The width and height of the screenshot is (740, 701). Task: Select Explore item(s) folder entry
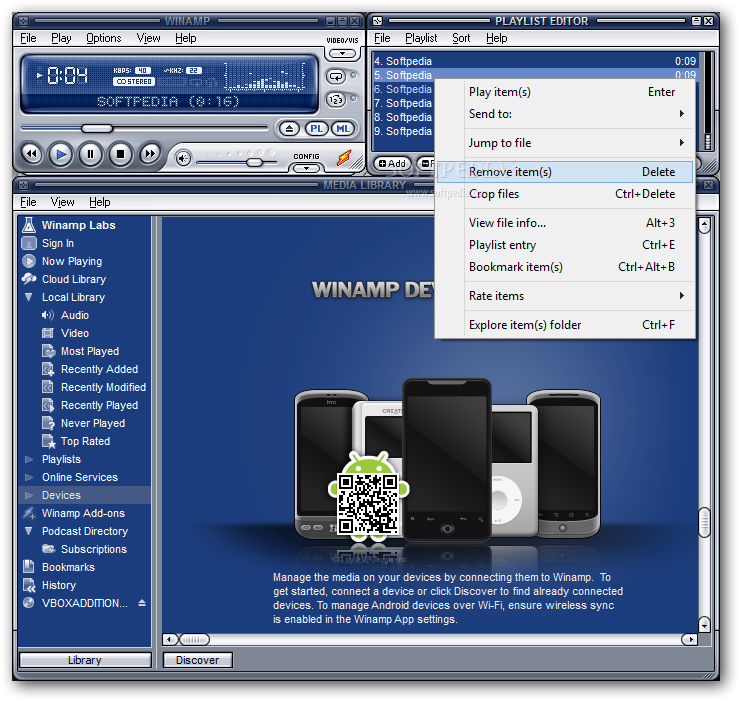(x=565, y=325)
